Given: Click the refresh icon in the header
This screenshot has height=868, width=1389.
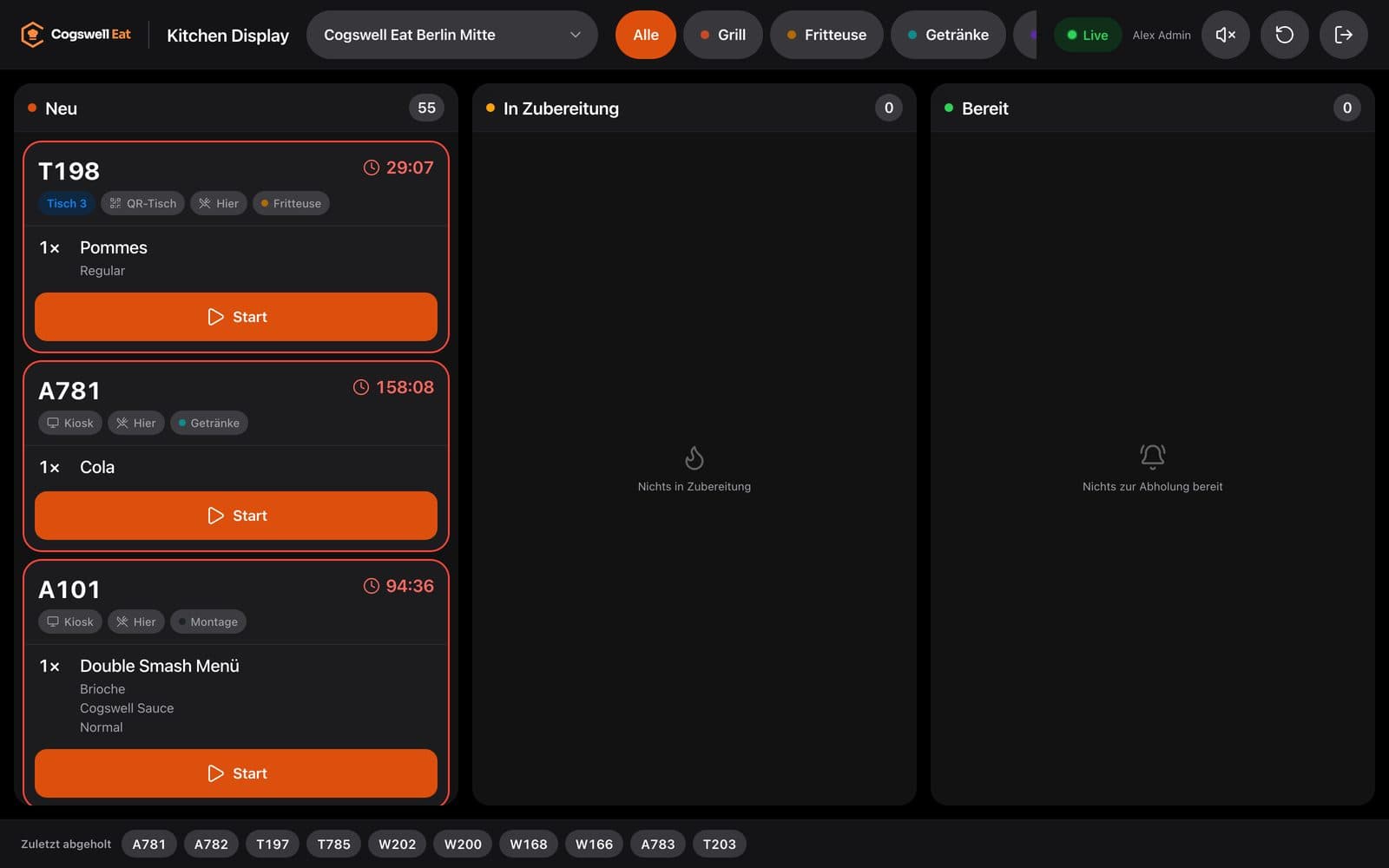Looking at the screenshot, I should pyautogui.click(x=1284, y=35).
